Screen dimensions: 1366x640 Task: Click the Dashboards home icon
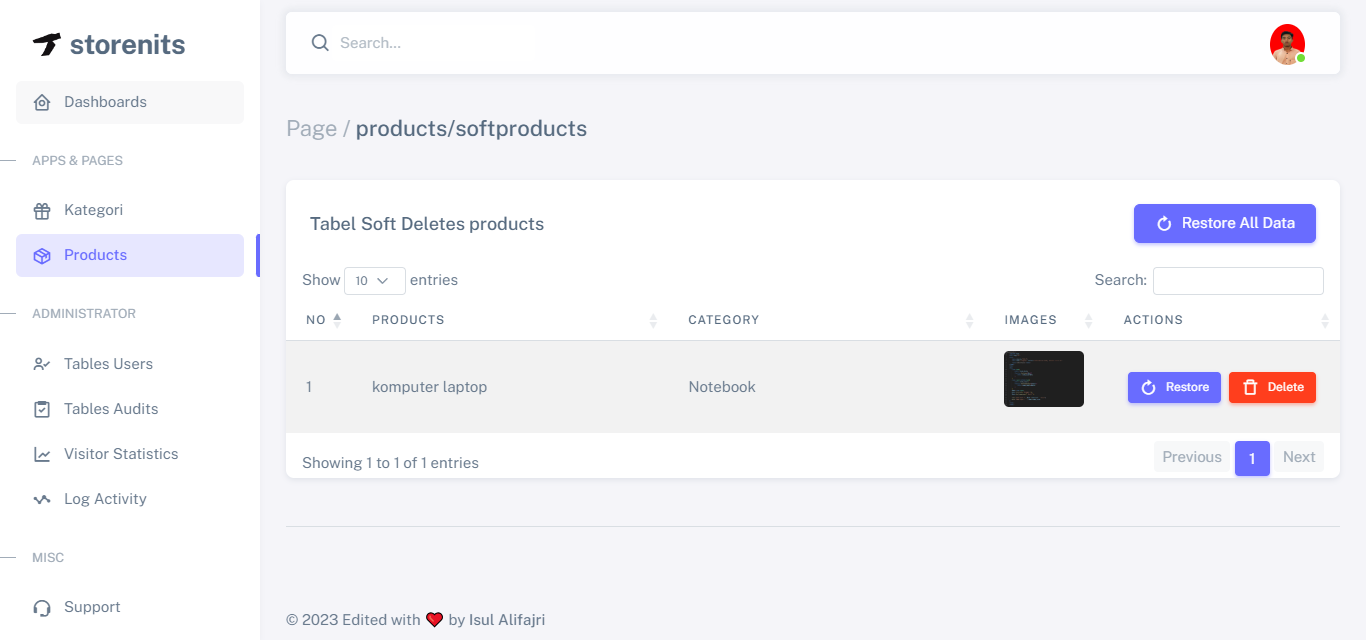[x=42, y=102]
